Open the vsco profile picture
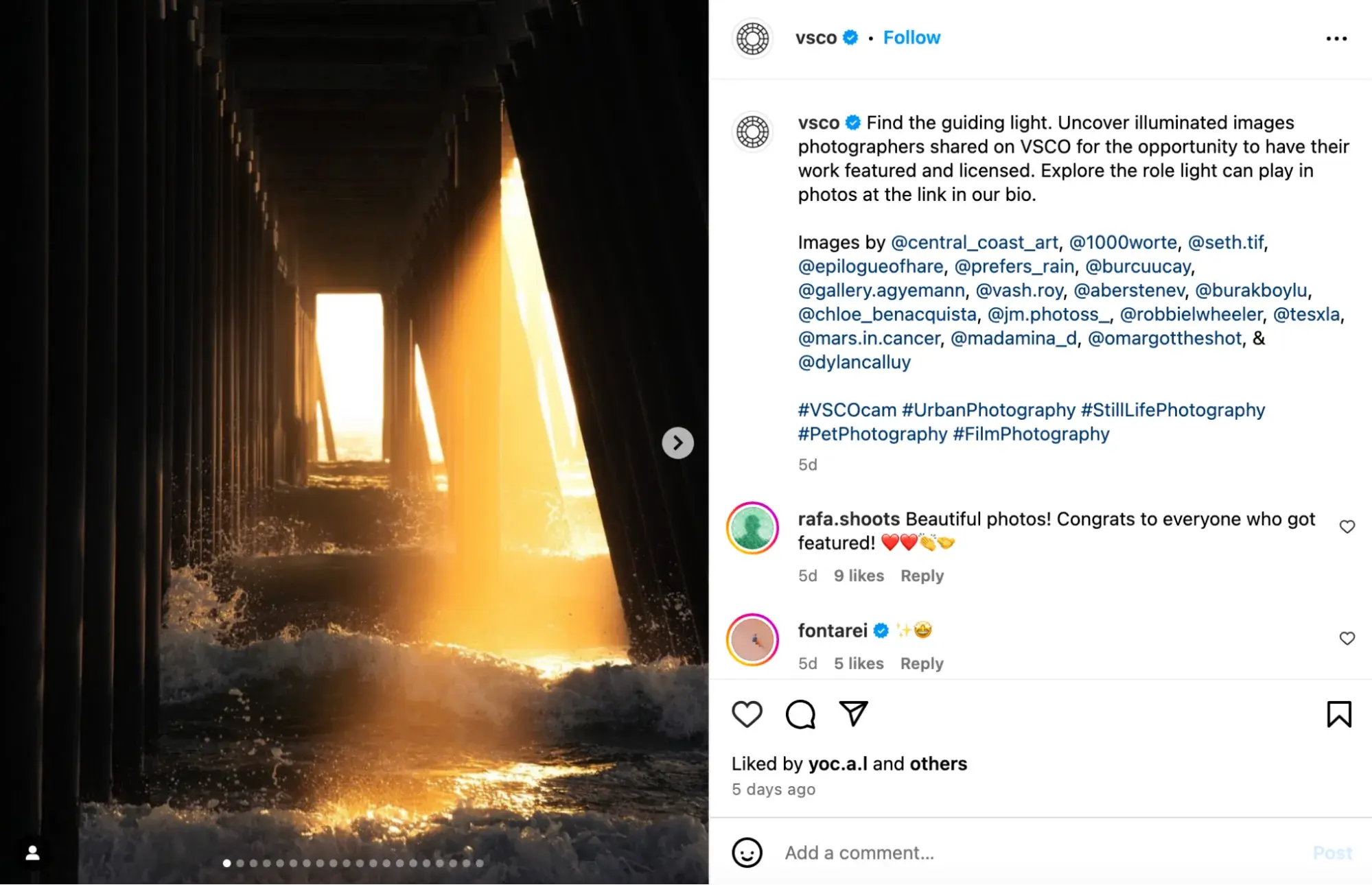This screenshot has width=1372, height=885. (752, 39)
